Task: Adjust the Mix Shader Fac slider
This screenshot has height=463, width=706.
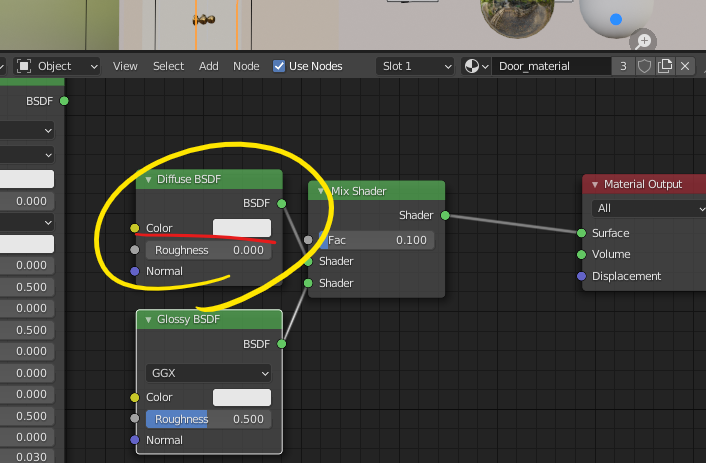Action: pos(376,240)
